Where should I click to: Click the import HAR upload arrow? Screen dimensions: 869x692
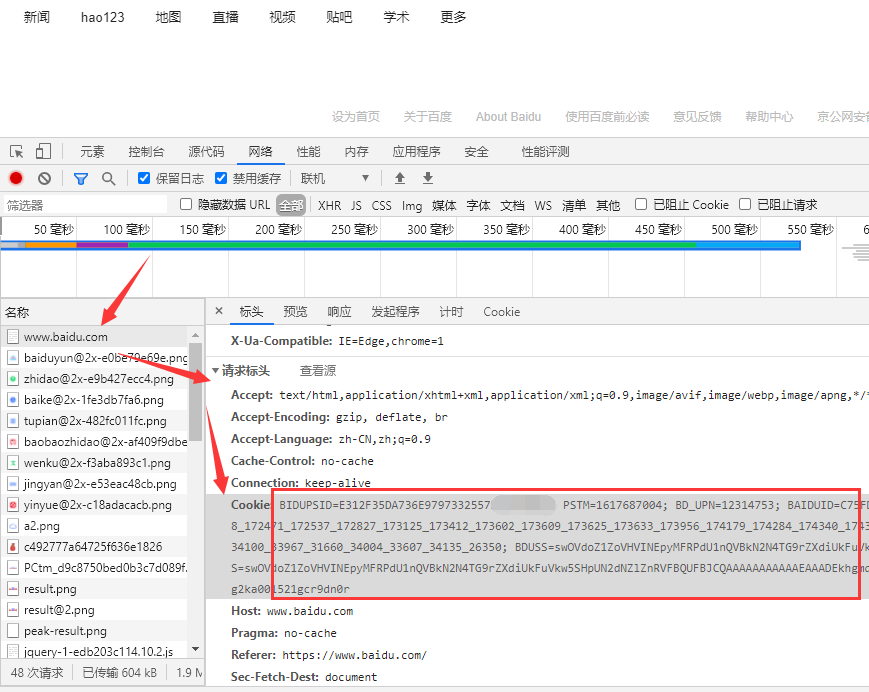pos(400,178)
